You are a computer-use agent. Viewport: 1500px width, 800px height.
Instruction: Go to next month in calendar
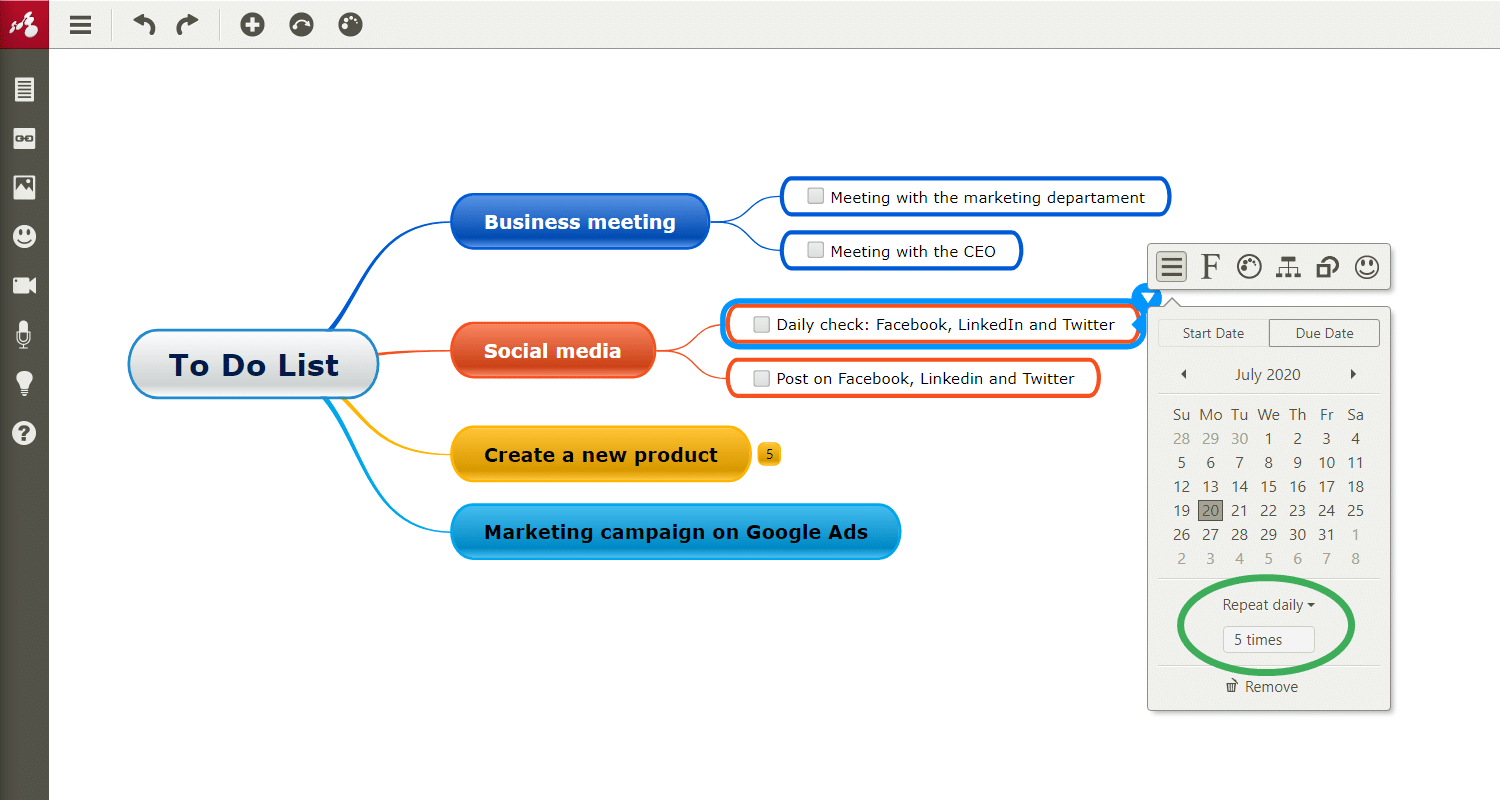pos(1353,375)
